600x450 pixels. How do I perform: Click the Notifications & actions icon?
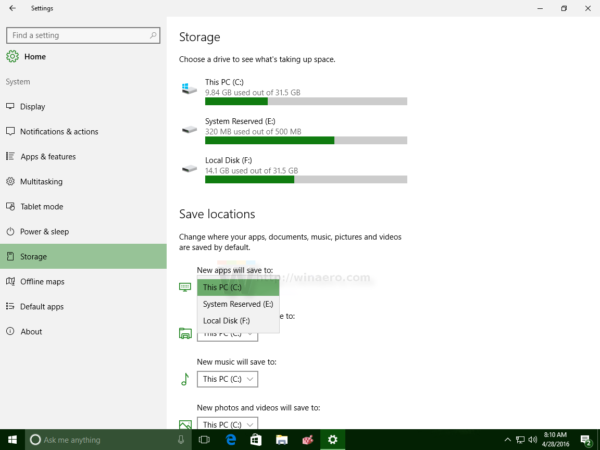coord(10,131)
